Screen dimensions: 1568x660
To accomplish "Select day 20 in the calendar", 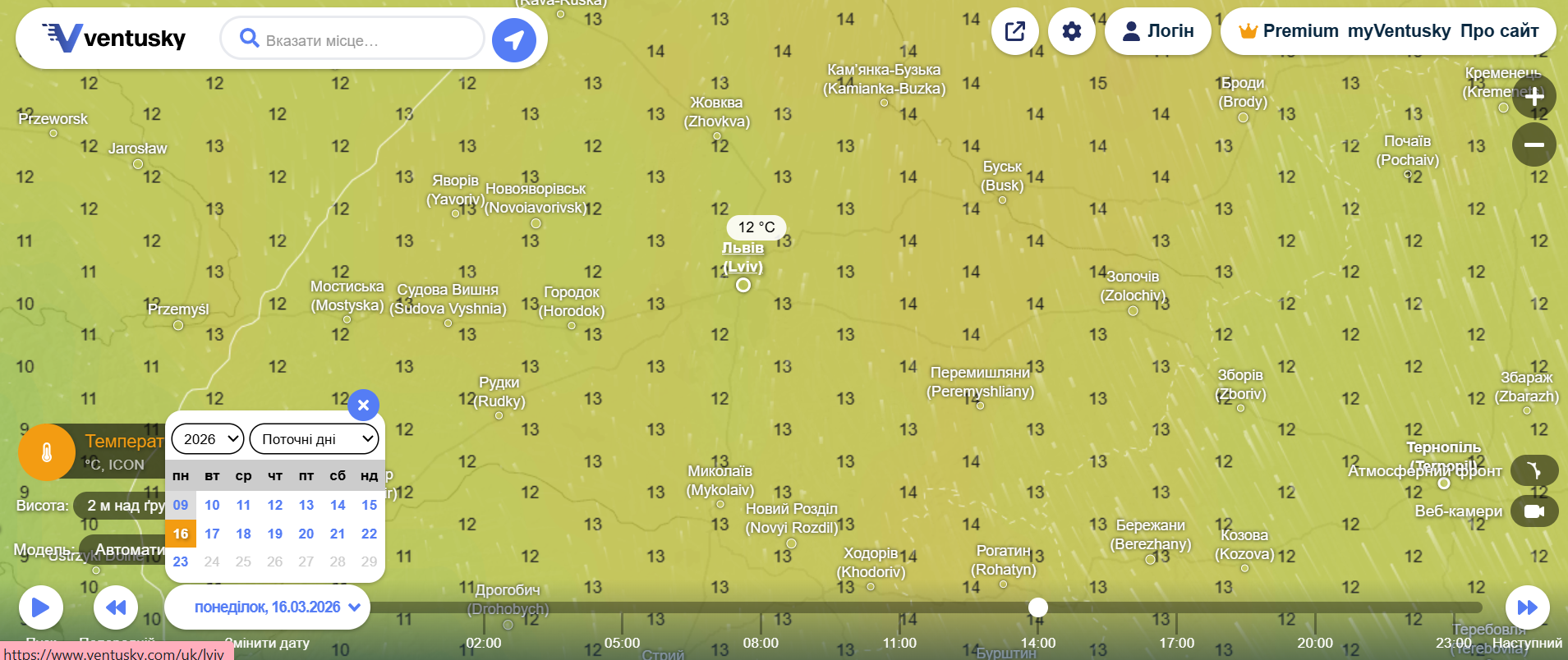I will [306, 534].
